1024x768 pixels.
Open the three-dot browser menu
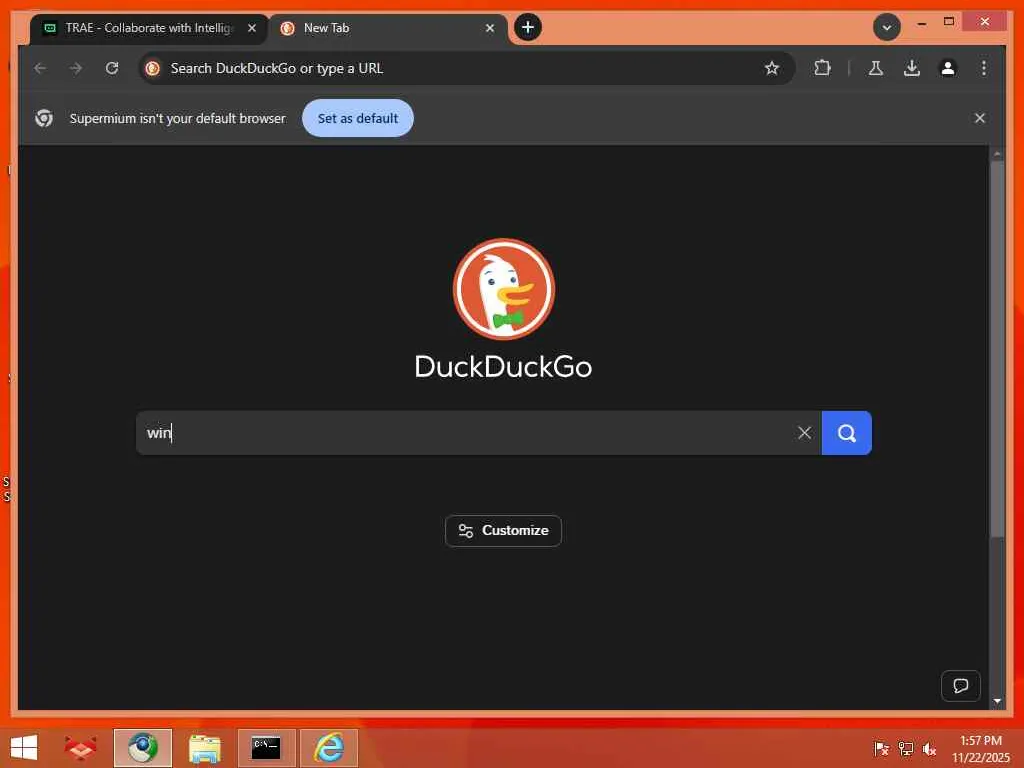point(984,68)
